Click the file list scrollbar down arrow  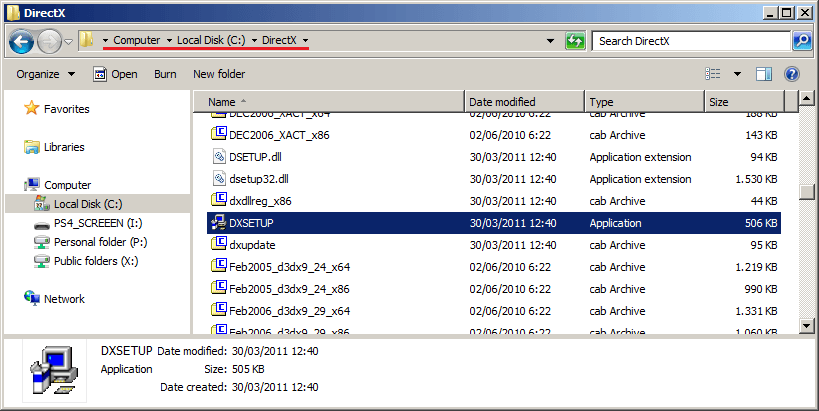tap(806, 326)
